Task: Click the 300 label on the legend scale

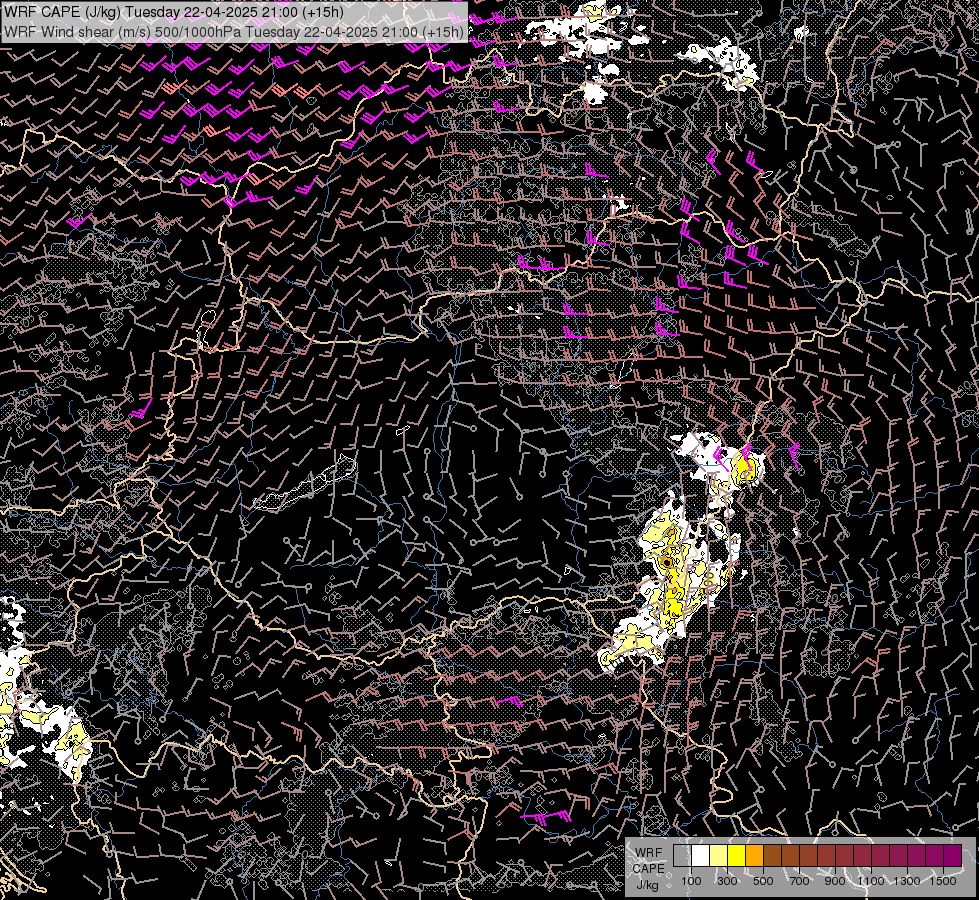Action: point(727,881)
